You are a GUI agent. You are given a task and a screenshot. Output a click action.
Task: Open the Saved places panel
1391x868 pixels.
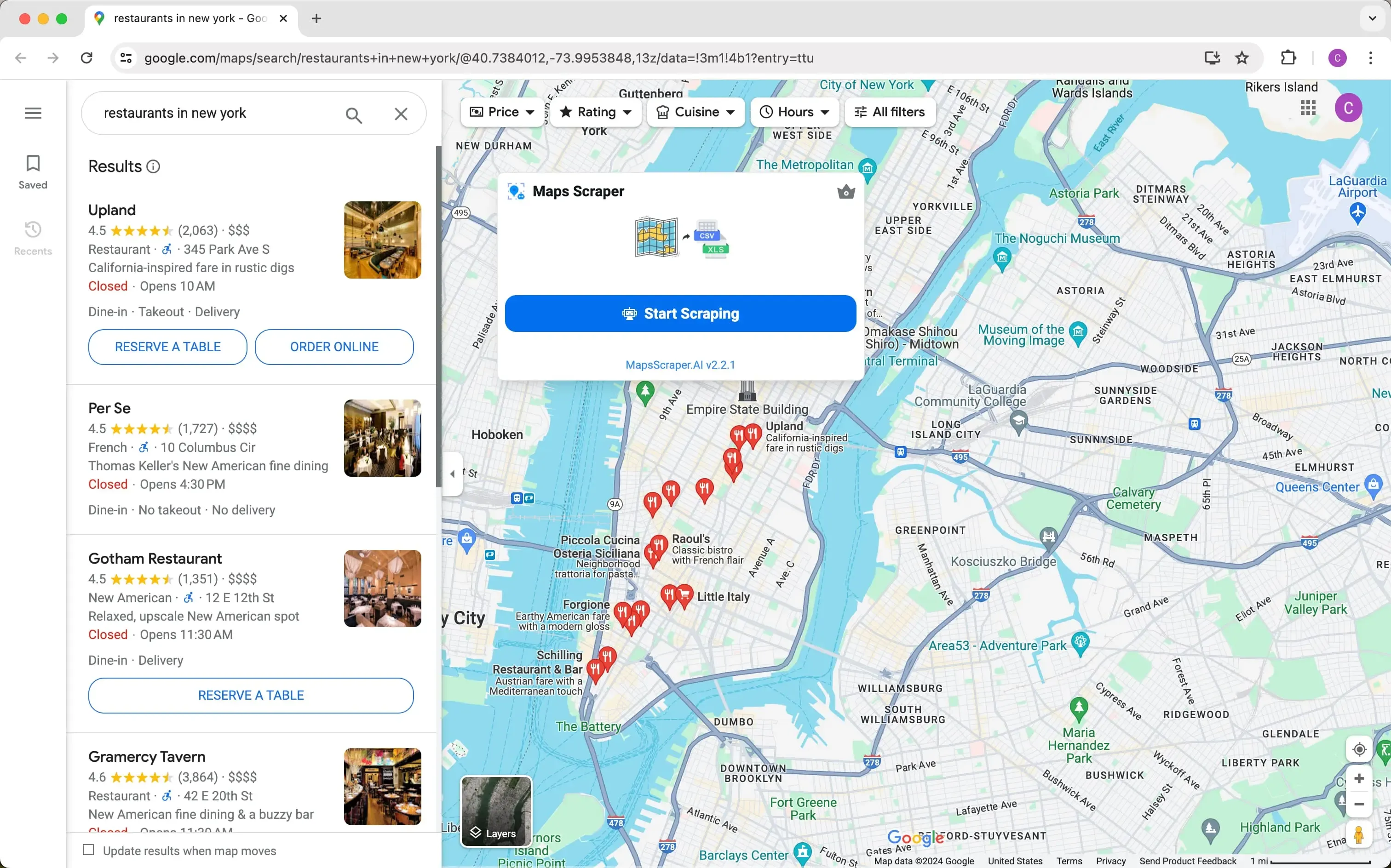click(x=33, y=171)
